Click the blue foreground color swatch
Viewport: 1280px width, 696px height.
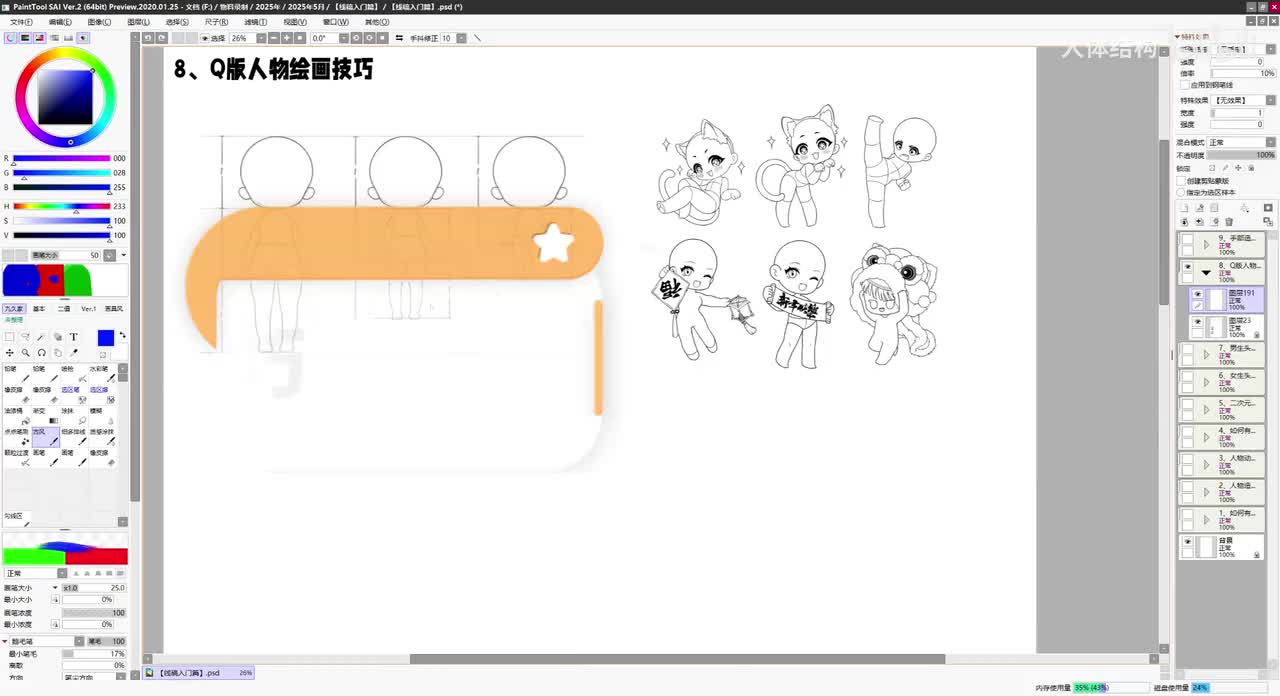coord(106,338)
